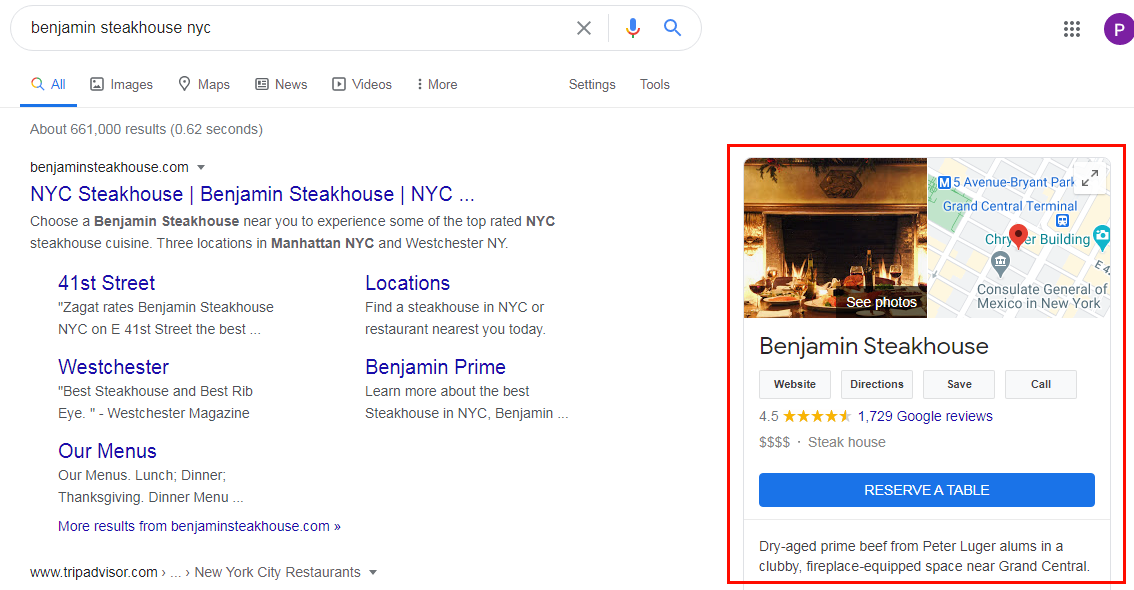Expand the More search options menu
Viewport: 1134px width, 590px height.
point(437,85)
